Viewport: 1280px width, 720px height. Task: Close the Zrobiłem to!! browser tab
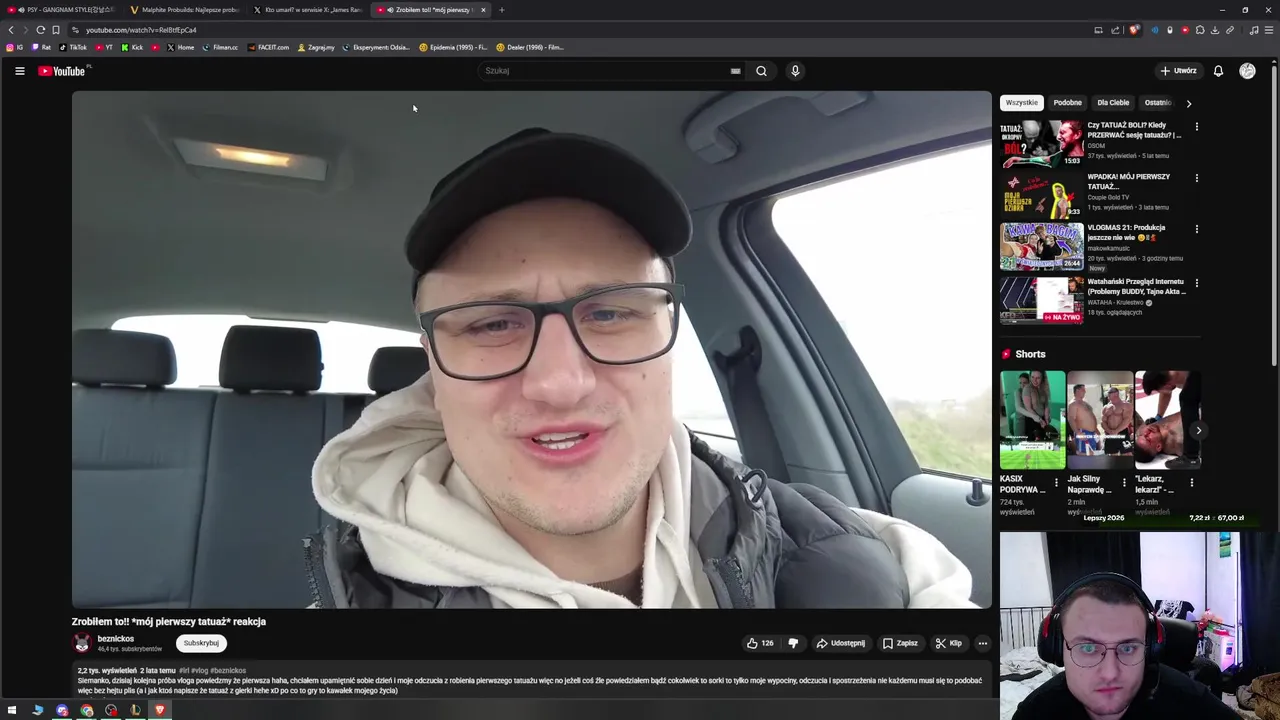483,10
